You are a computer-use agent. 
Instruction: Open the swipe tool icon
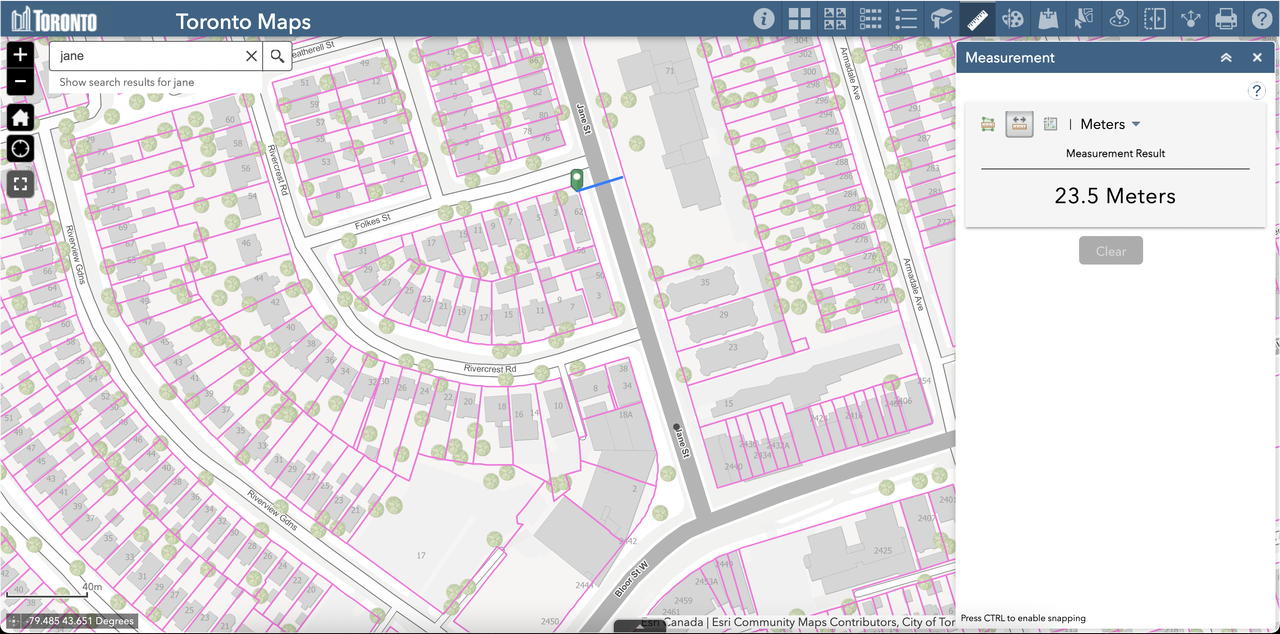click(1155, 19)
